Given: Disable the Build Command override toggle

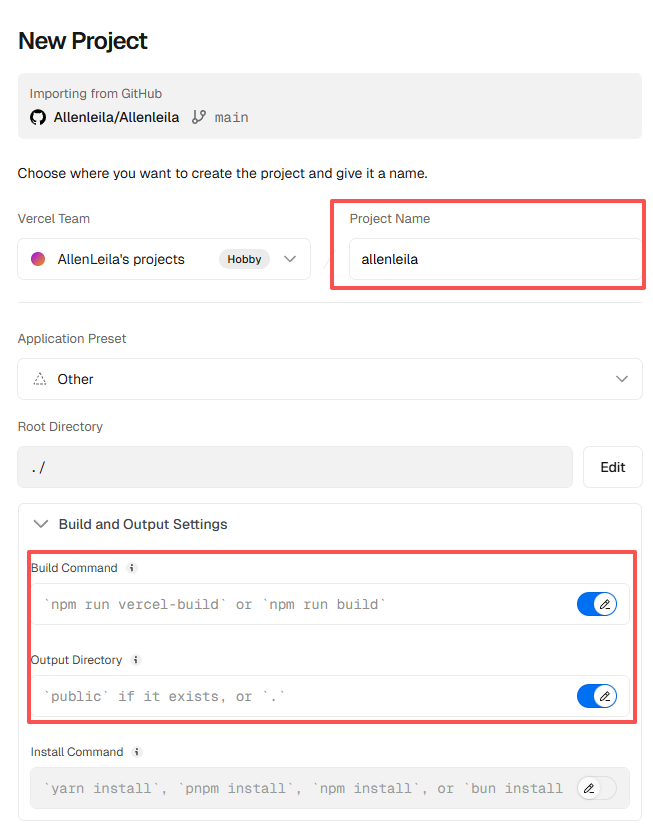Looking at the screenshot, I should (x=597, y=604).
